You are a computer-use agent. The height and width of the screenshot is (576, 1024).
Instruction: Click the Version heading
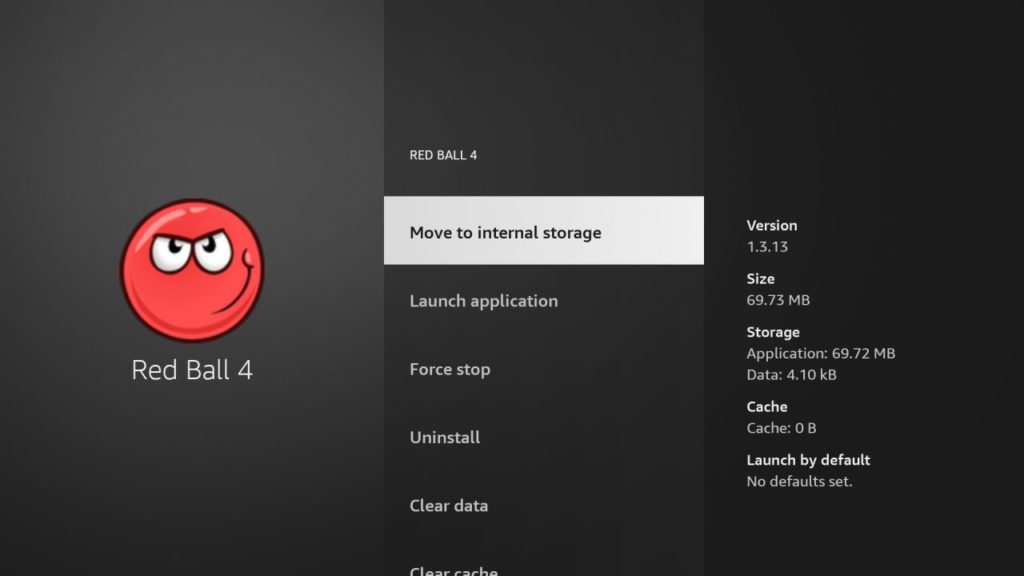coord(772,225)
